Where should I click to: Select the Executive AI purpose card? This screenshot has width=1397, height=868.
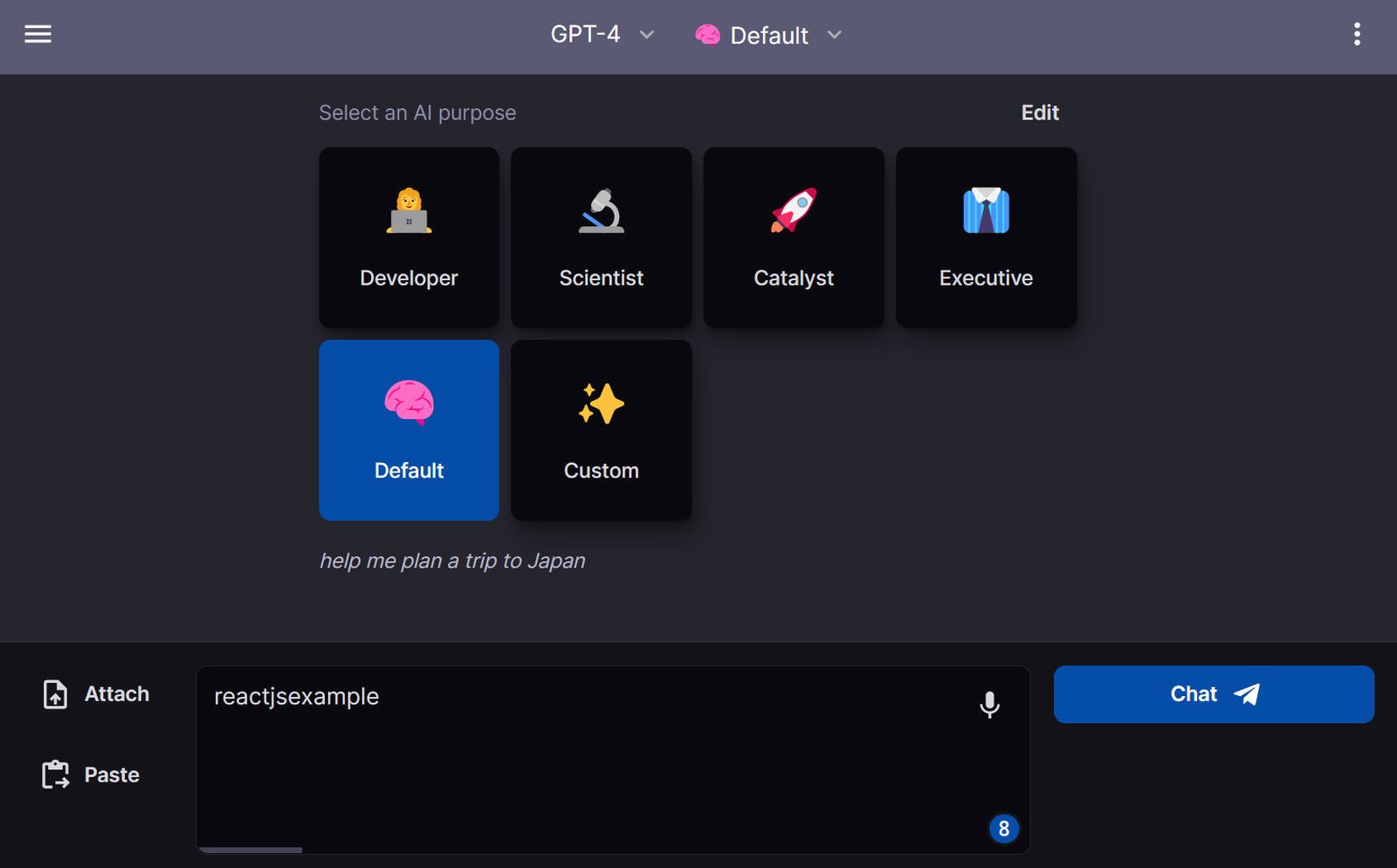click(x=985, y=237)
